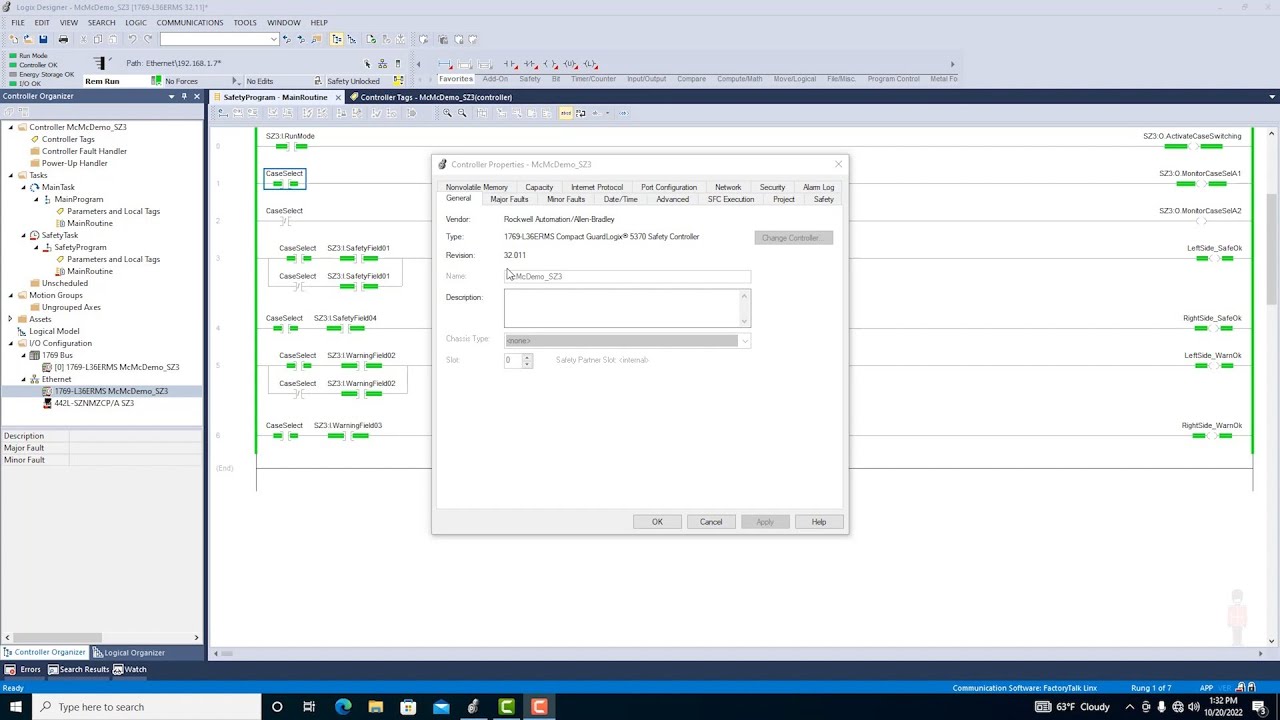Select Power-Up Handler in the tree

(x=74, y=163)
